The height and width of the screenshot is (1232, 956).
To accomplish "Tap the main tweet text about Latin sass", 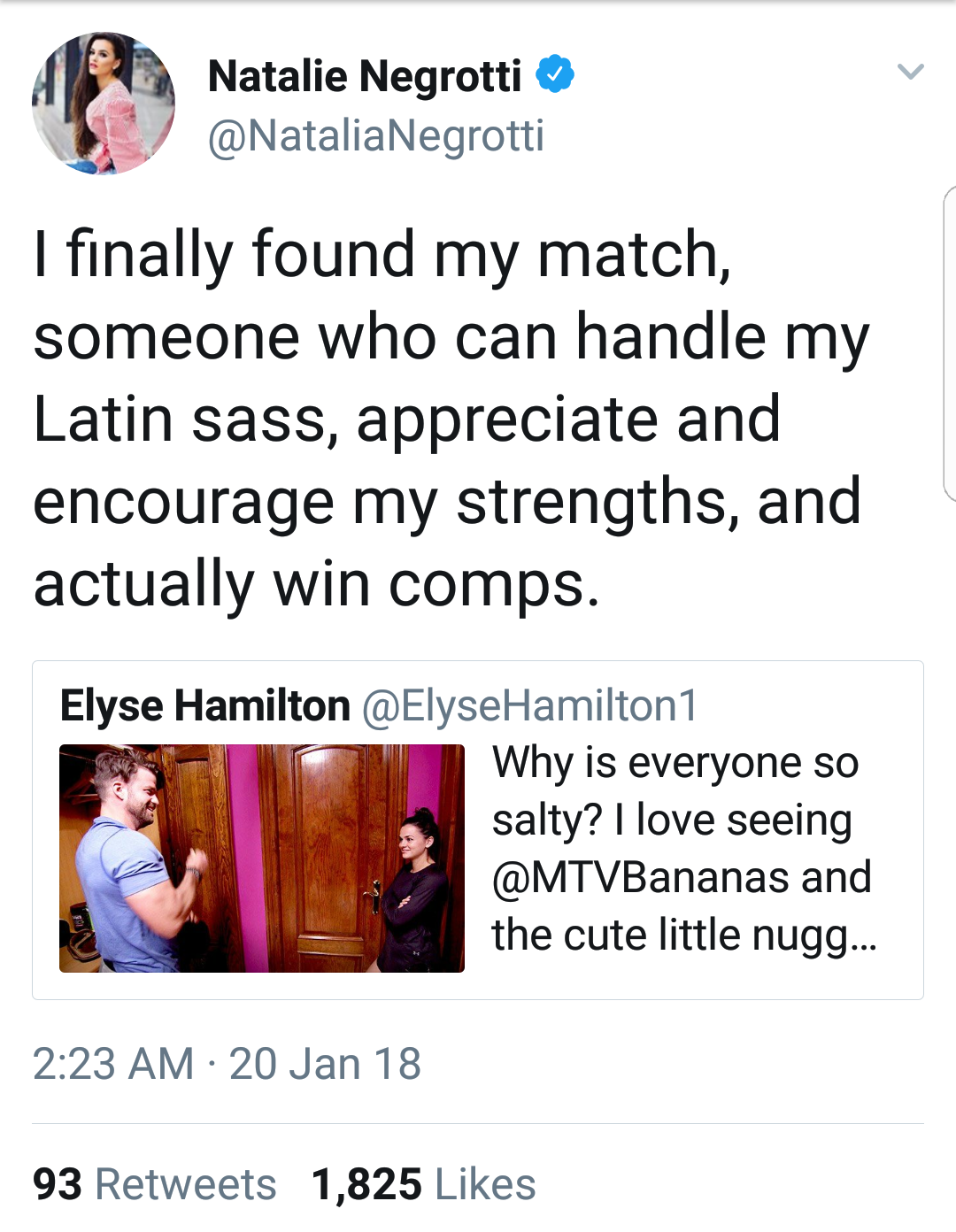I will click(451, 419).
